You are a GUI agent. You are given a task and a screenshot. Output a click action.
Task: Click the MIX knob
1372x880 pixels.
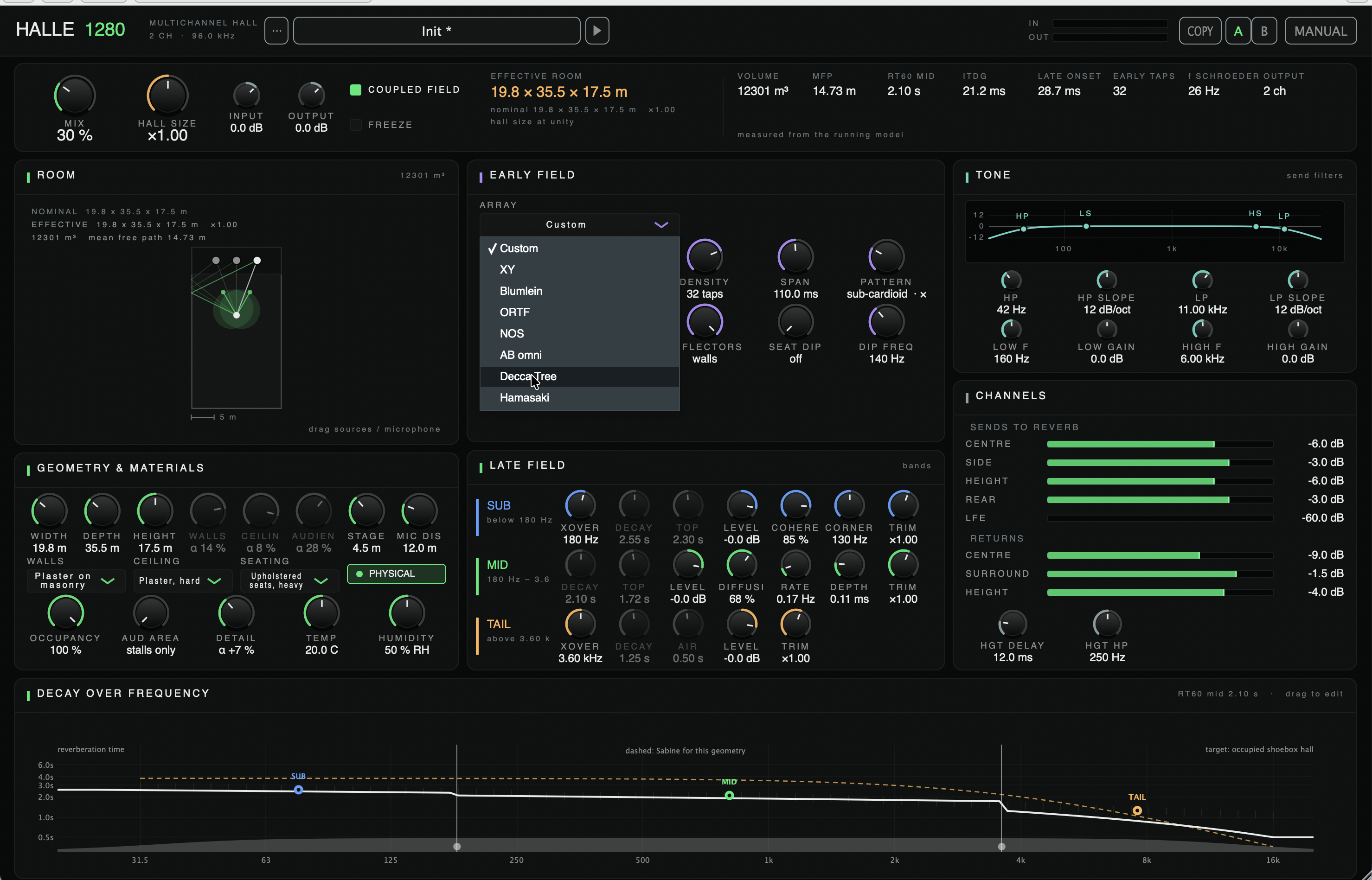pyautogui.click(x=74, y=95)
